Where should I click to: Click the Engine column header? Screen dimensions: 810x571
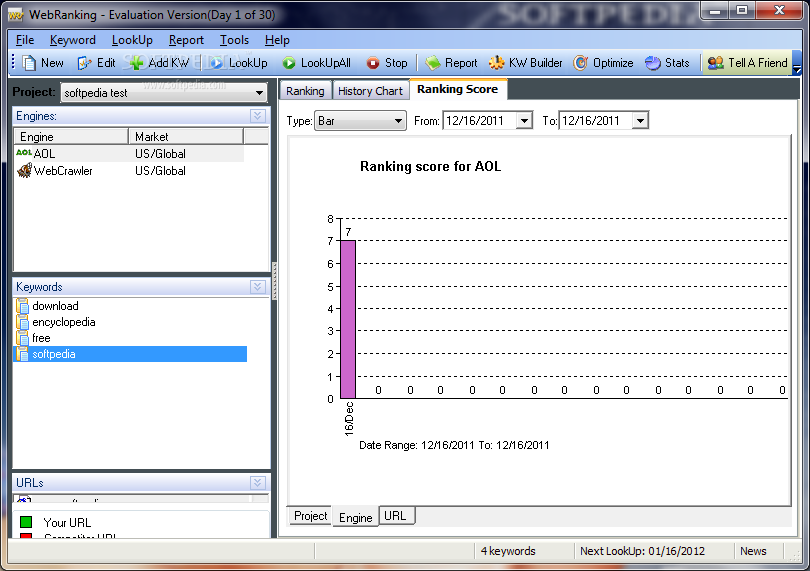pyautogui.click(x=71, y=136)
